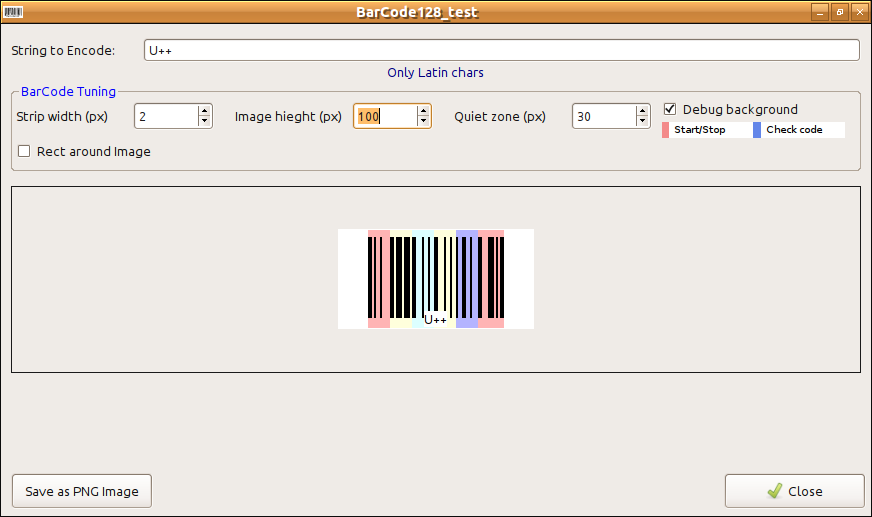The height and width of the screenshot is (517, 872).
Task: Click Save as PNG Image button
Action: point(82,491)
